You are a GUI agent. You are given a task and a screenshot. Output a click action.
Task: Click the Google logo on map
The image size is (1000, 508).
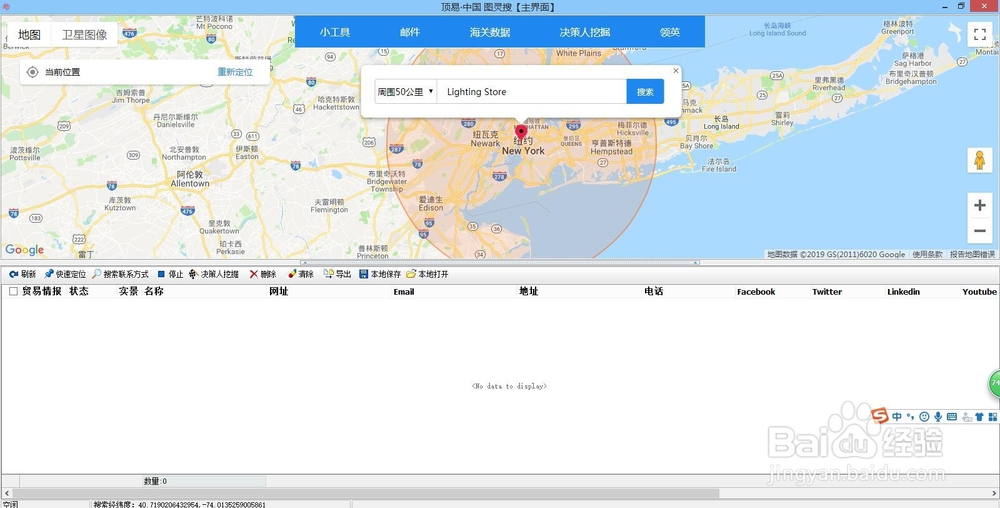[x=25, y=249]
